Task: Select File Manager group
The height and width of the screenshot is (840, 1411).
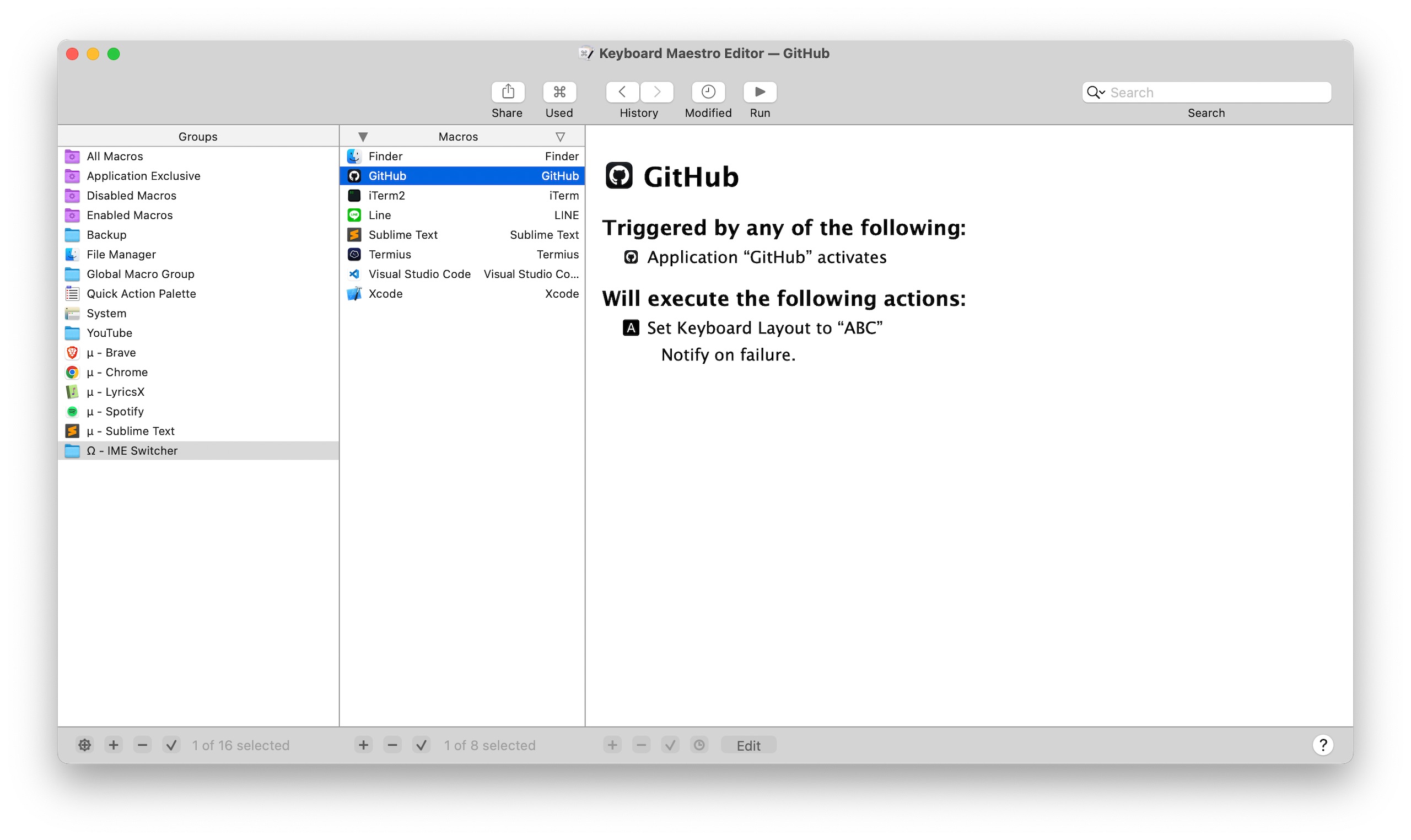Action: tap(198, 254)
